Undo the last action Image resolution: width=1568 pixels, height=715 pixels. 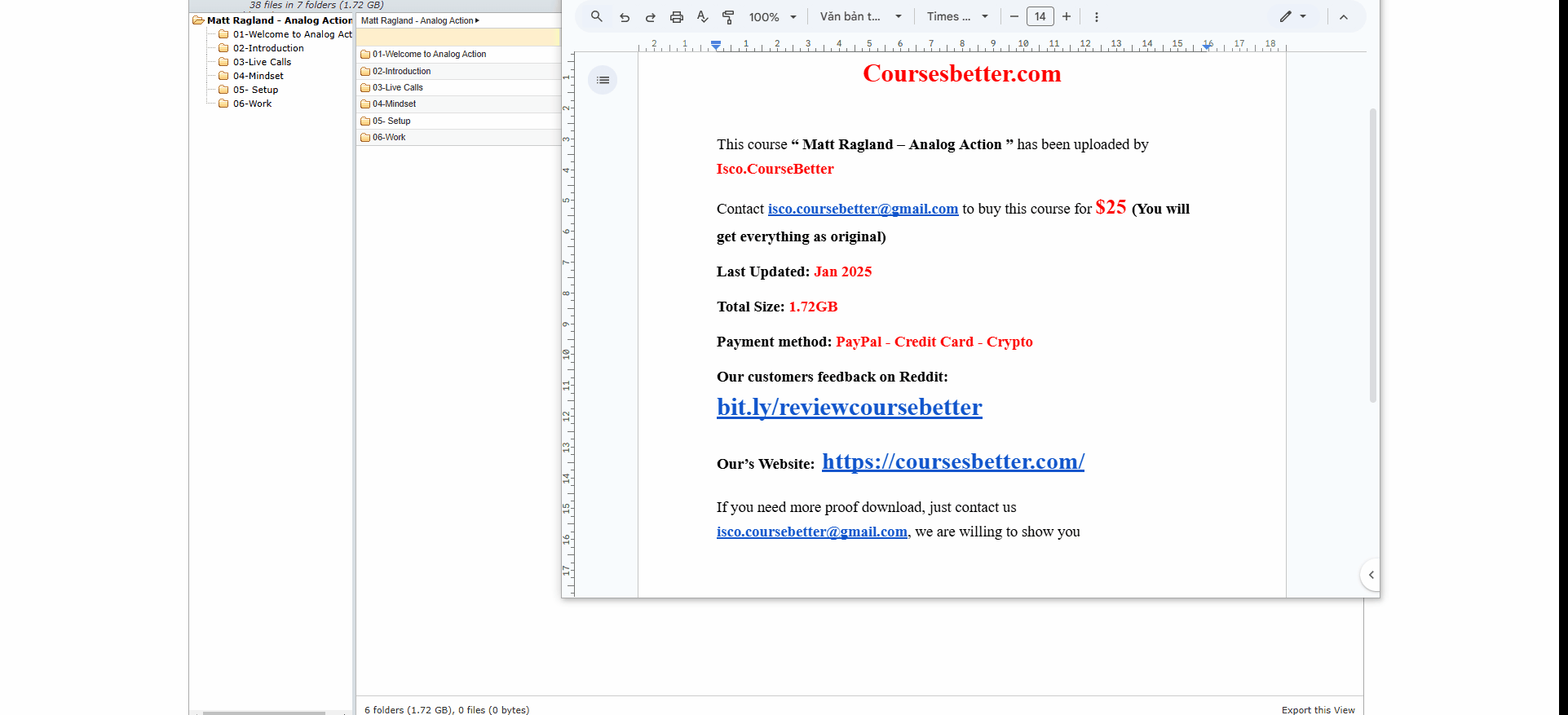[625, 17]
